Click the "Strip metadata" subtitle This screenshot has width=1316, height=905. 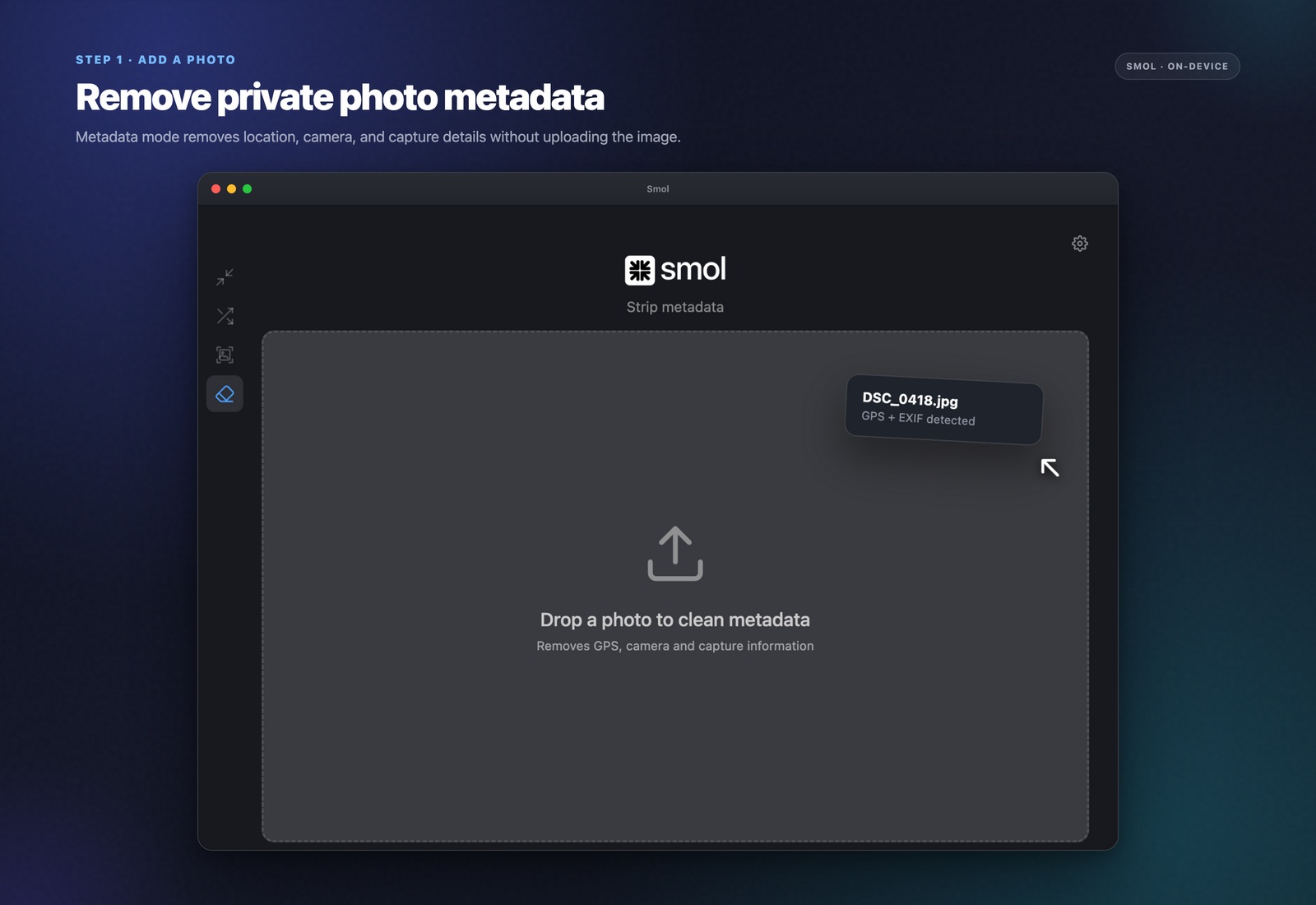click(x=675, y=307)
